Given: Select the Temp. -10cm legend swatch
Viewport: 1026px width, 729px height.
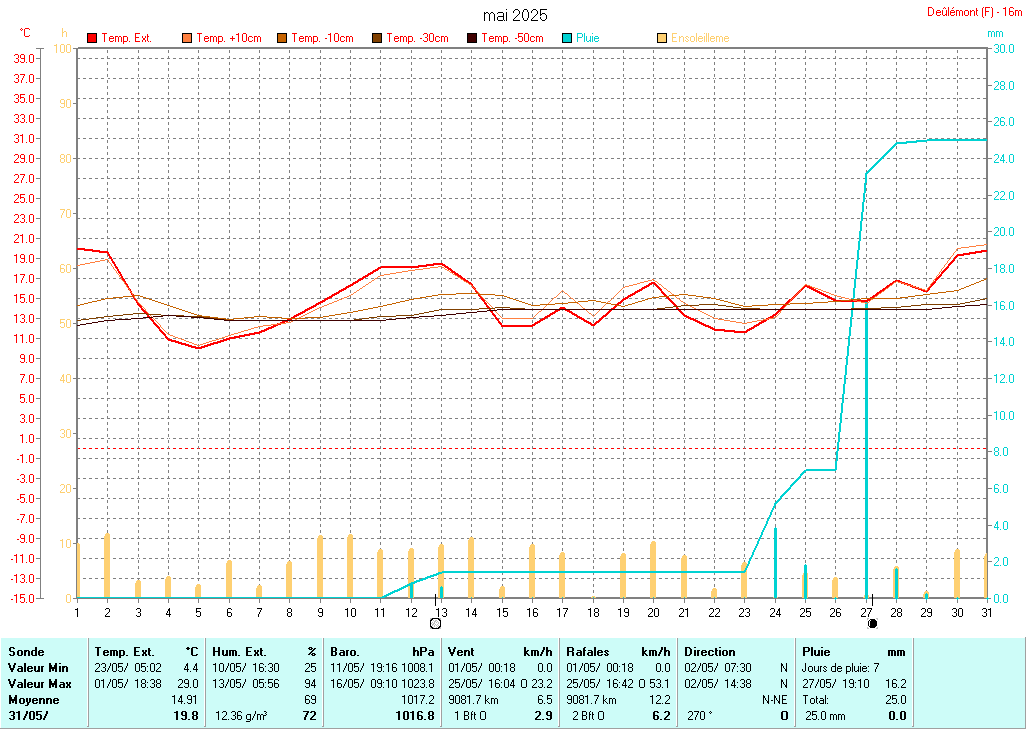Looking at the screenshot, I should click(282, 38).
